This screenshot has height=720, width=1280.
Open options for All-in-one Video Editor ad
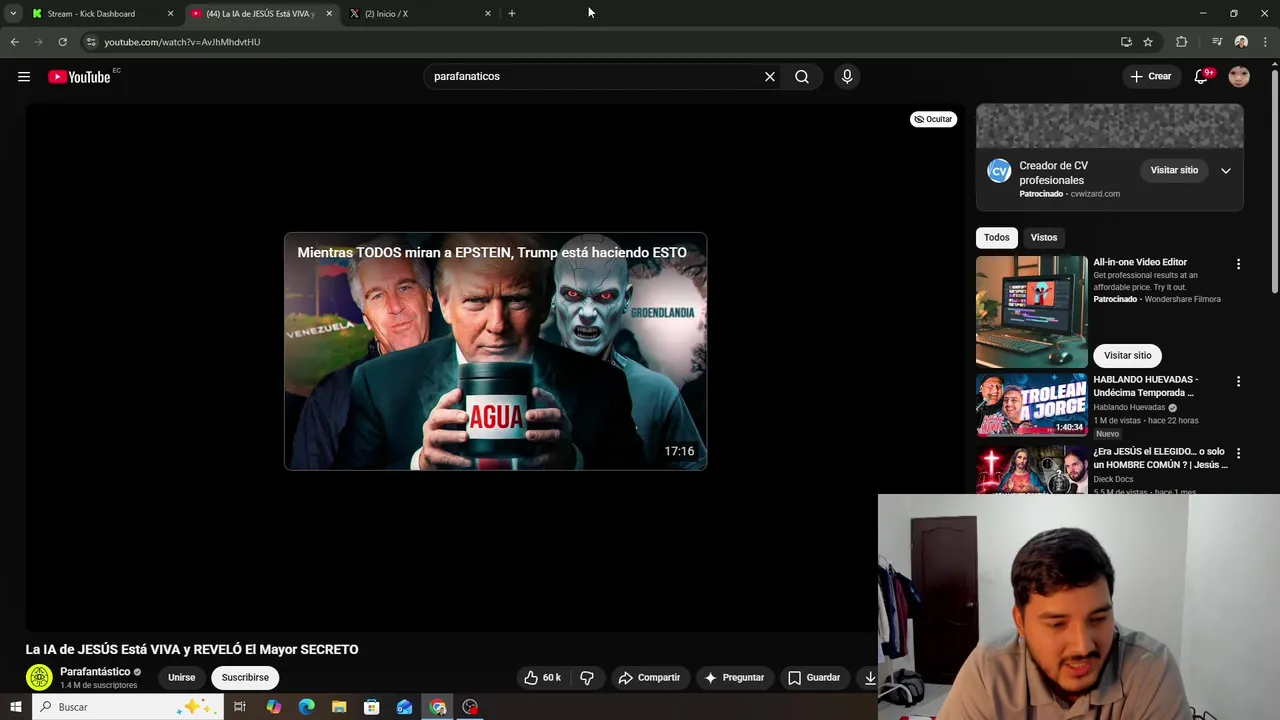[x=1238, y=264]
